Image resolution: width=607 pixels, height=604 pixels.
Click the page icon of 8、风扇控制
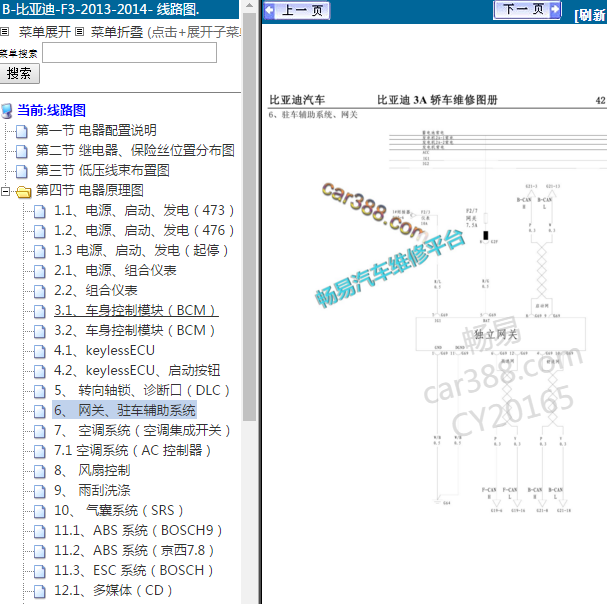coord(39,471)
